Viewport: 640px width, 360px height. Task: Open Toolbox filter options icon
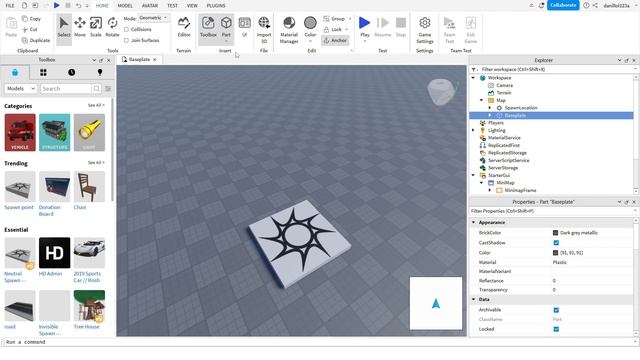coord(108,89)
